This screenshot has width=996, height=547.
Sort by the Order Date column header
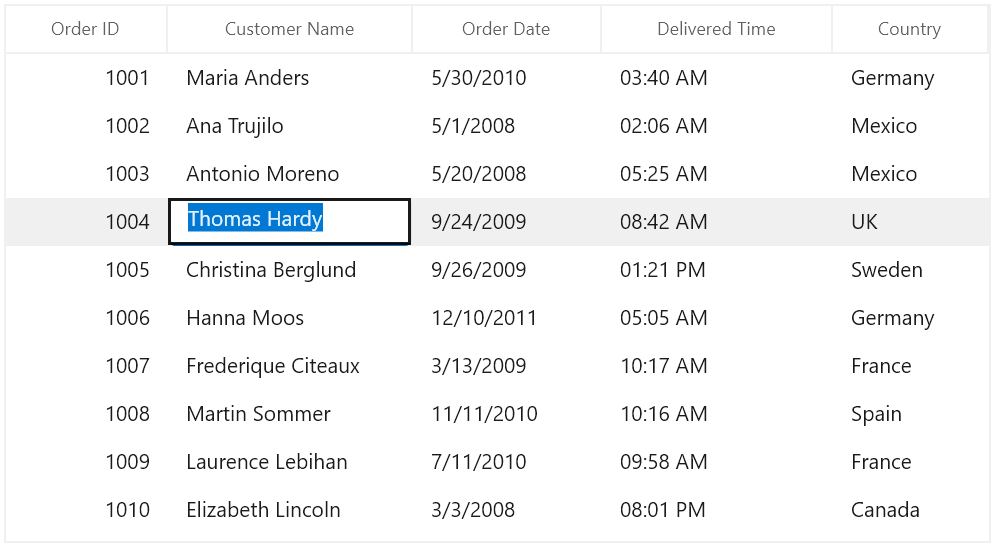[506, 29]
